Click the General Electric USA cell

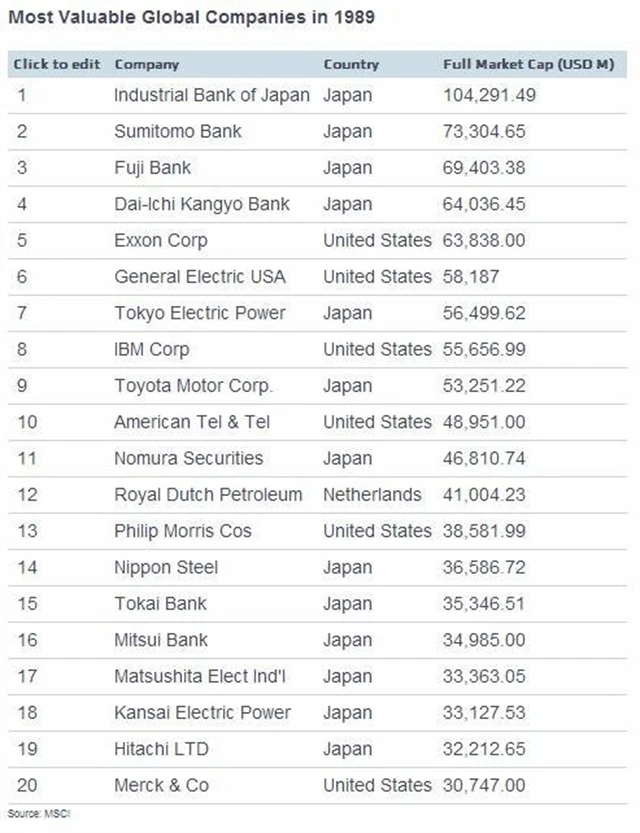coord(199,276)
